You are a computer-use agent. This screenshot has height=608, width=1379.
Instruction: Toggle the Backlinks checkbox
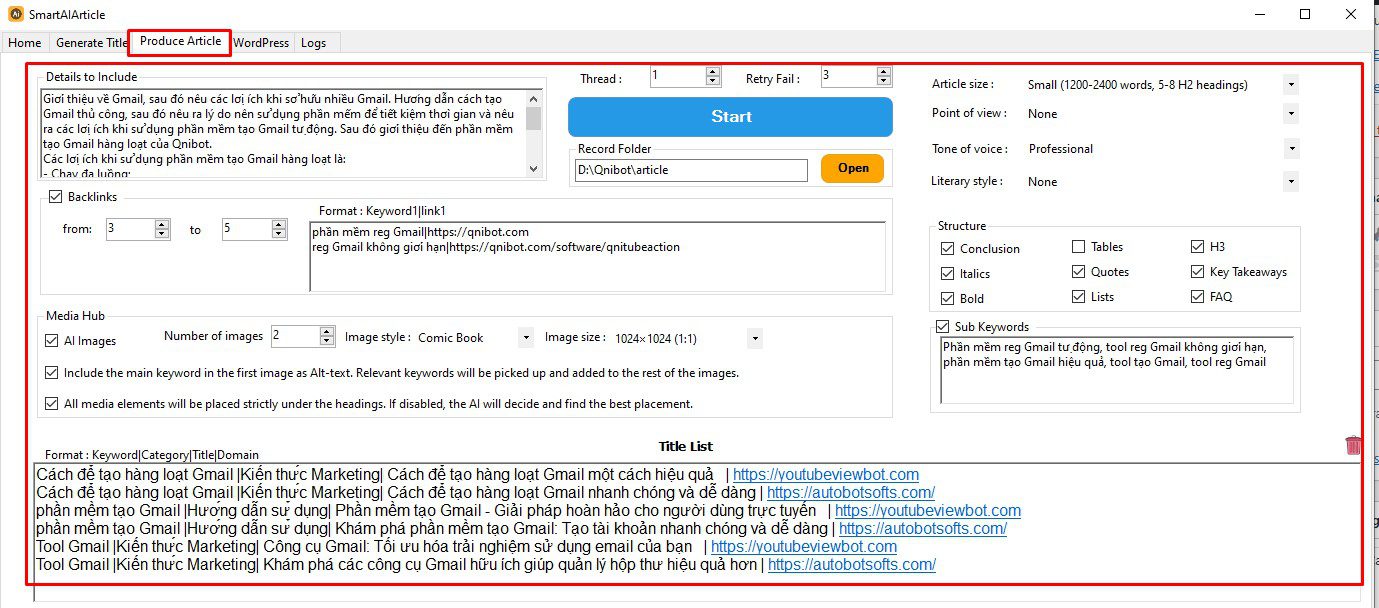[x=56, y=197]
